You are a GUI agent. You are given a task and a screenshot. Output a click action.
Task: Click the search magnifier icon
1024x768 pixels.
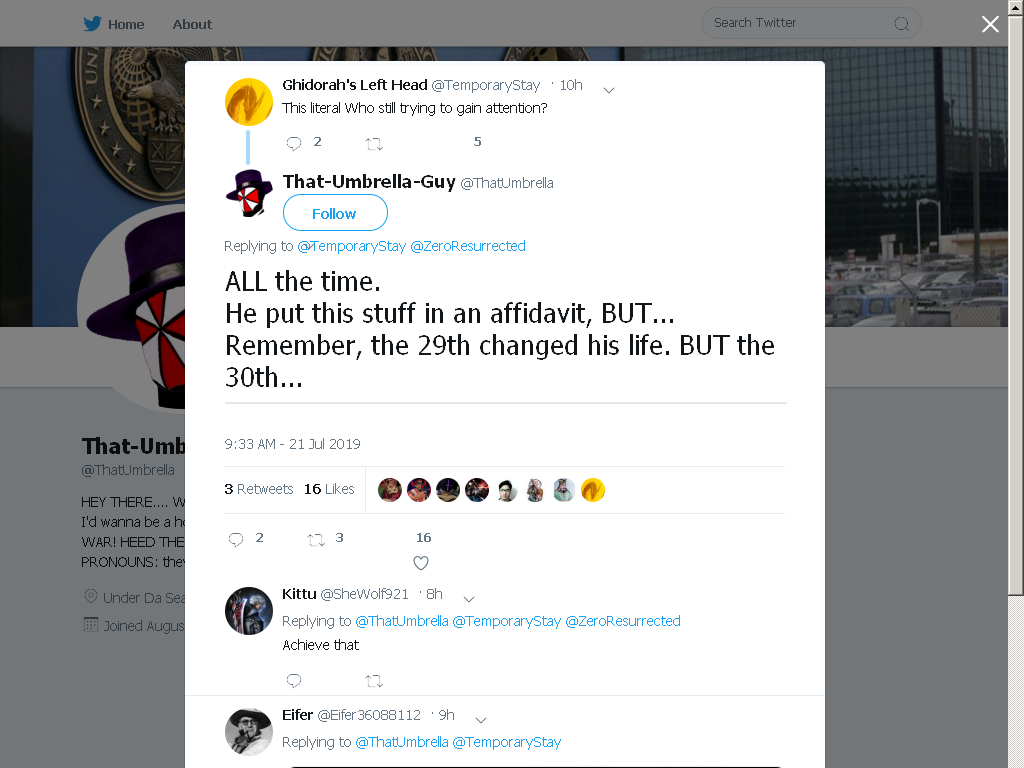coord(901,24)
